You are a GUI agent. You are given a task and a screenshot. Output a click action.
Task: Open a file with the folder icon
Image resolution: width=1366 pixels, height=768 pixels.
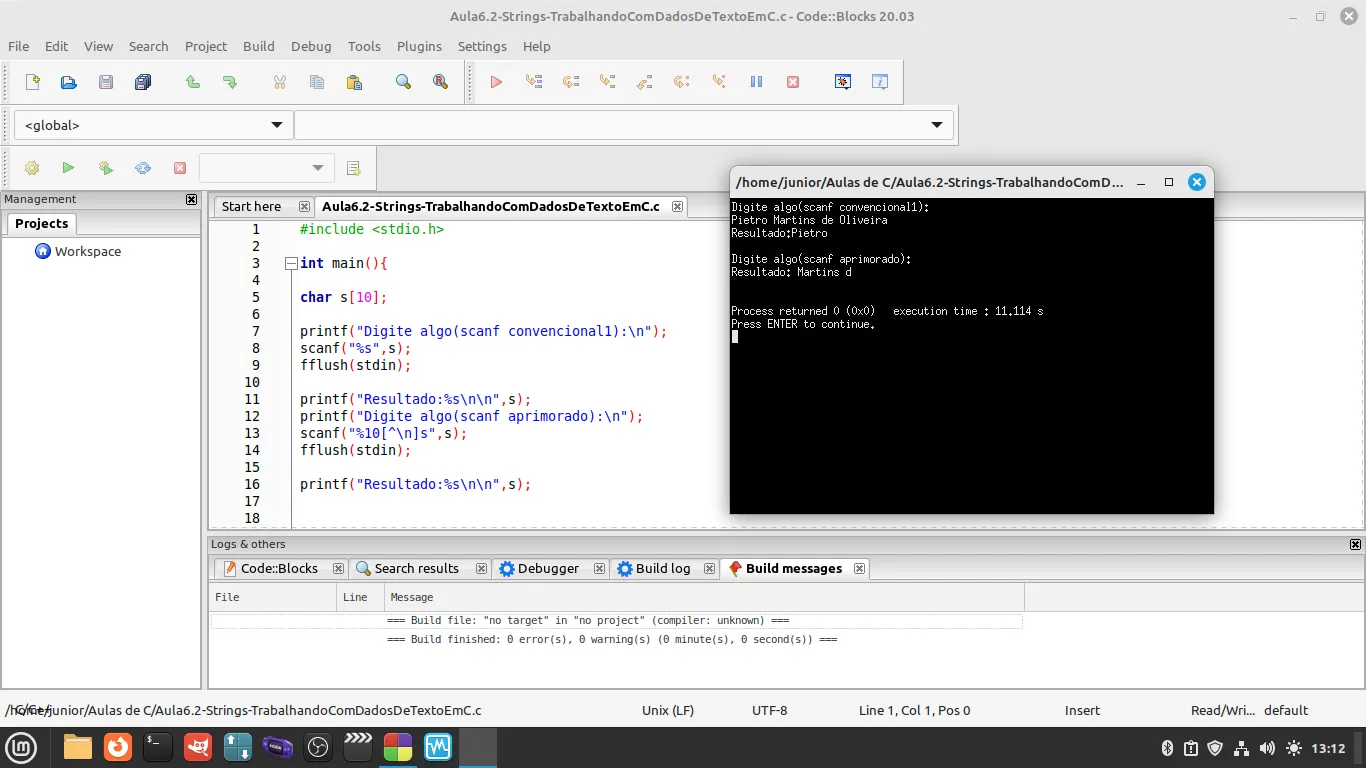click(69, 82)
